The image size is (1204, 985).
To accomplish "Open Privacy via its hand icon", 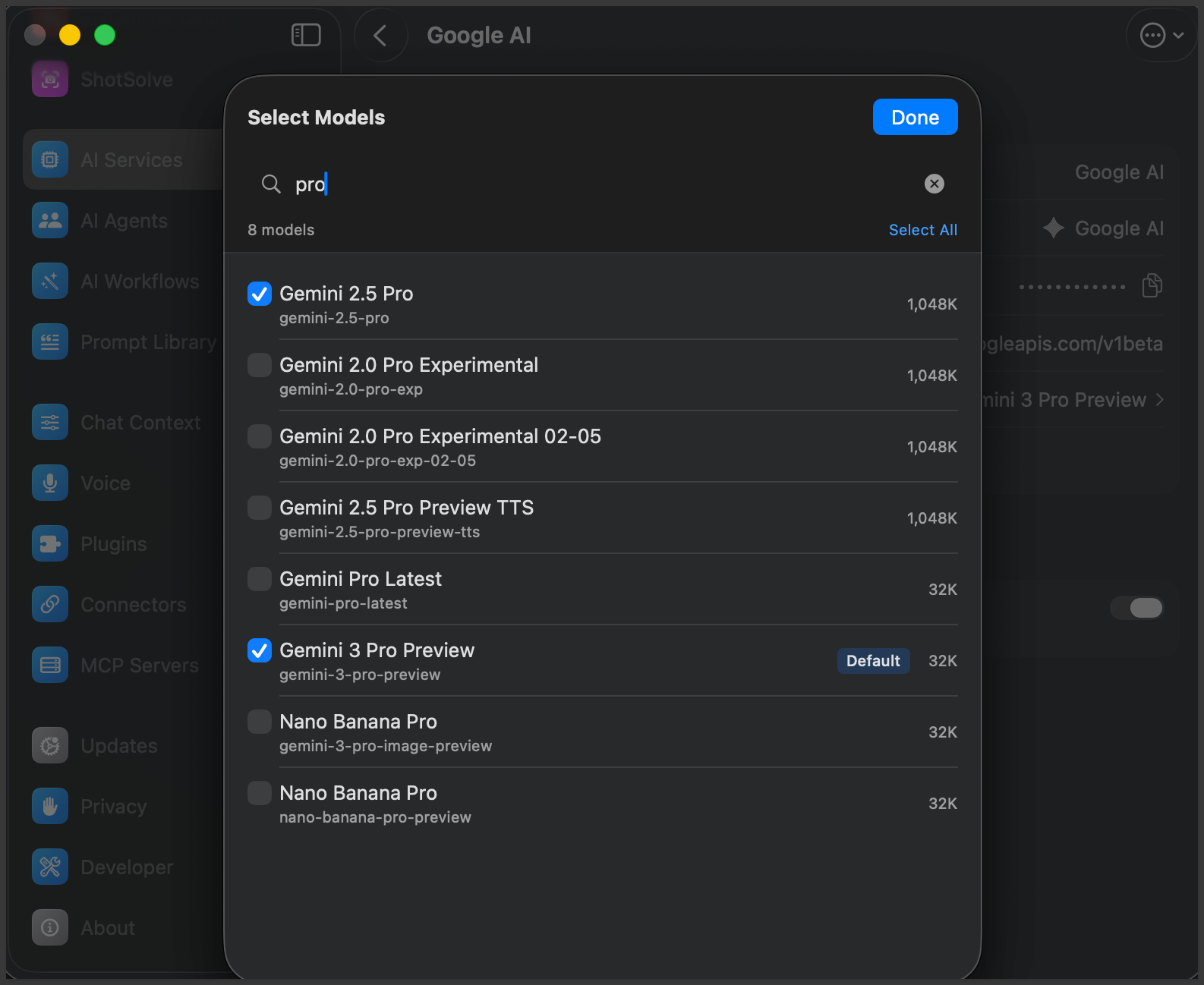I will (x=50, y=806).
